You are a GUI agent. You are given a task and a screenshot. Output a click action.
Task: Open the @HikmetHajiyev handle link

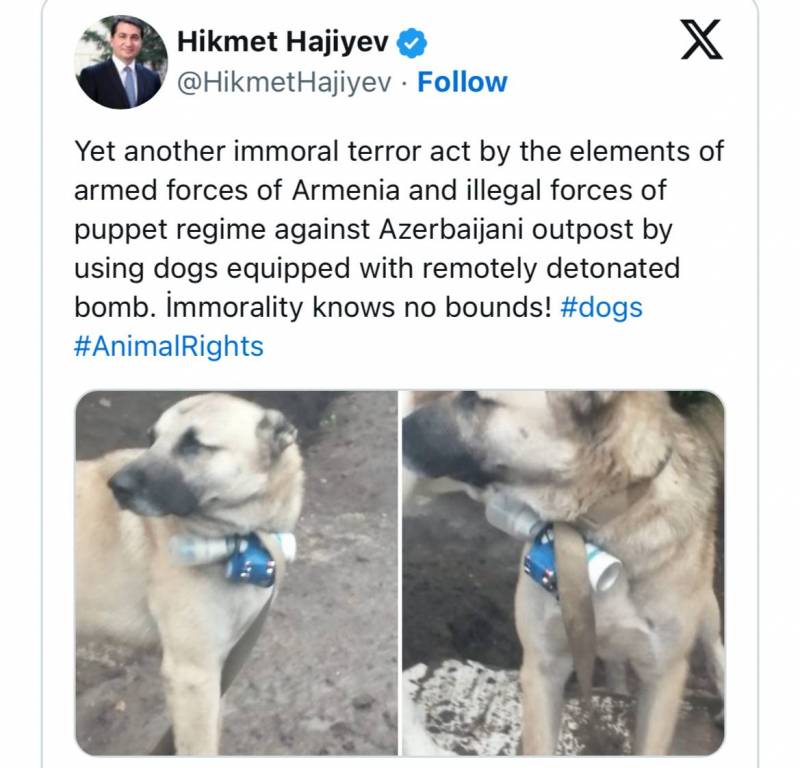284,83
